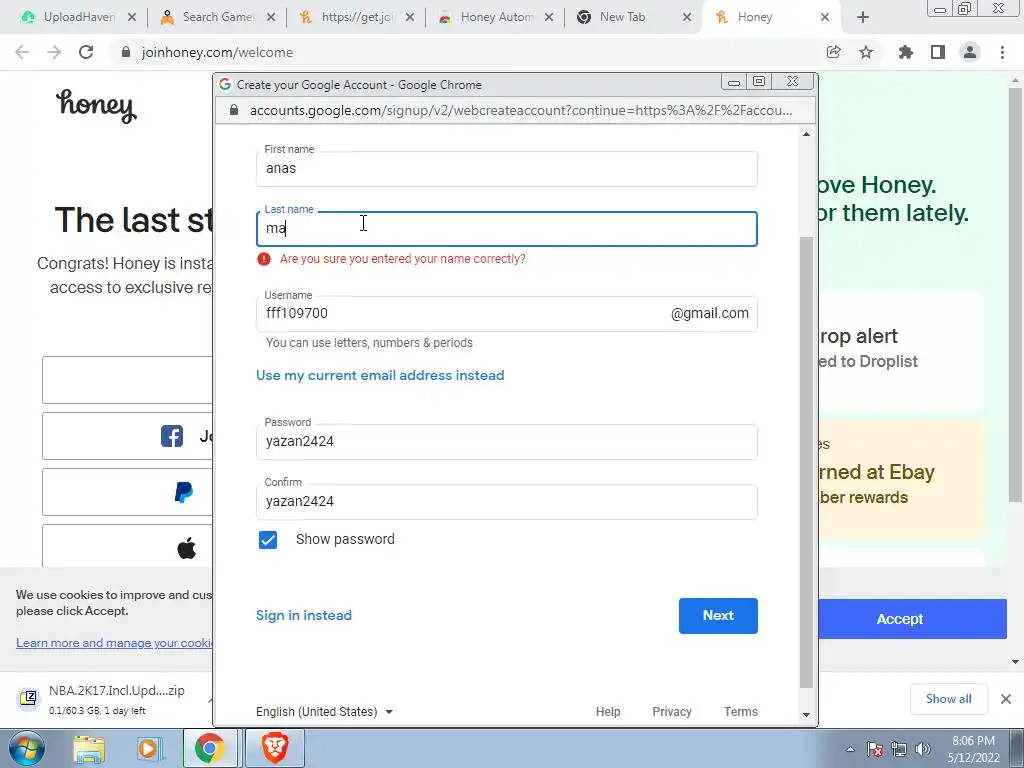Click the network icon in the system tray
The height and width of the screenshot is (768, 1024).
899,749
